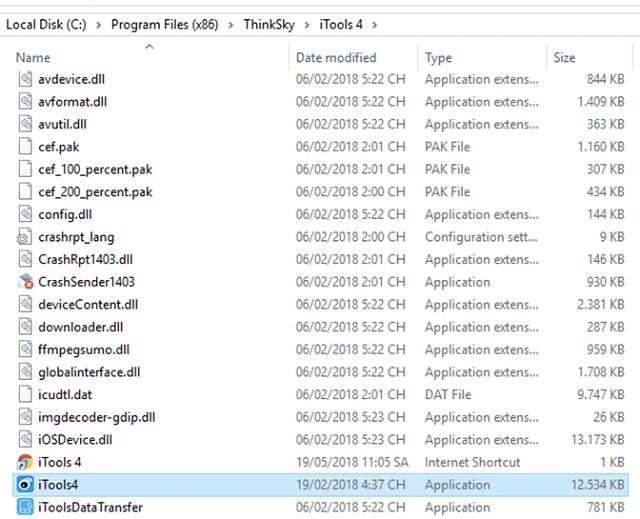Click 'DAT File' type of icudtl.dat

[x=448, y=394]
